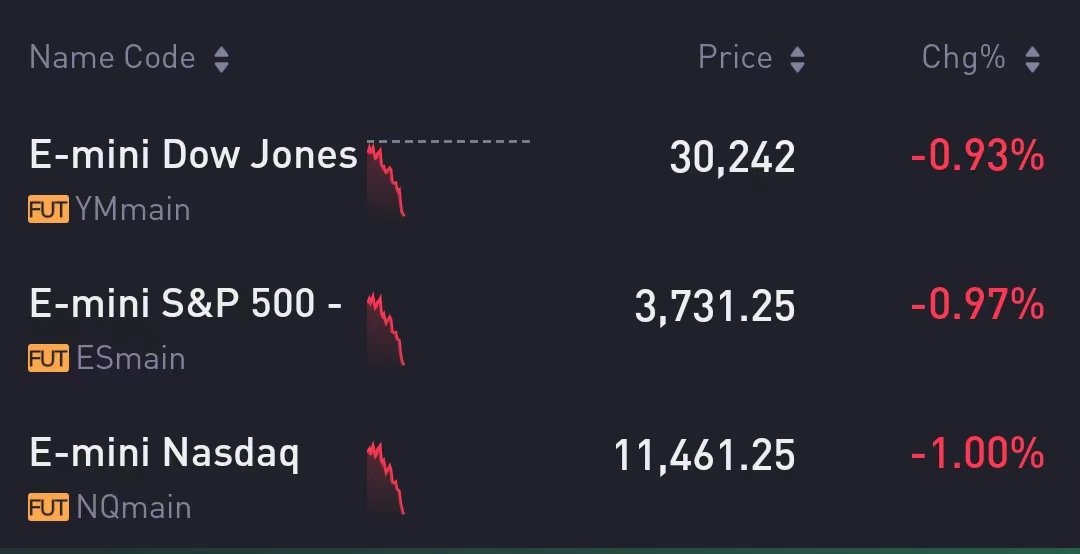Click the -1.00% Nasdaq change
The width and height of the screenshot is (1080, 554).
977,455
